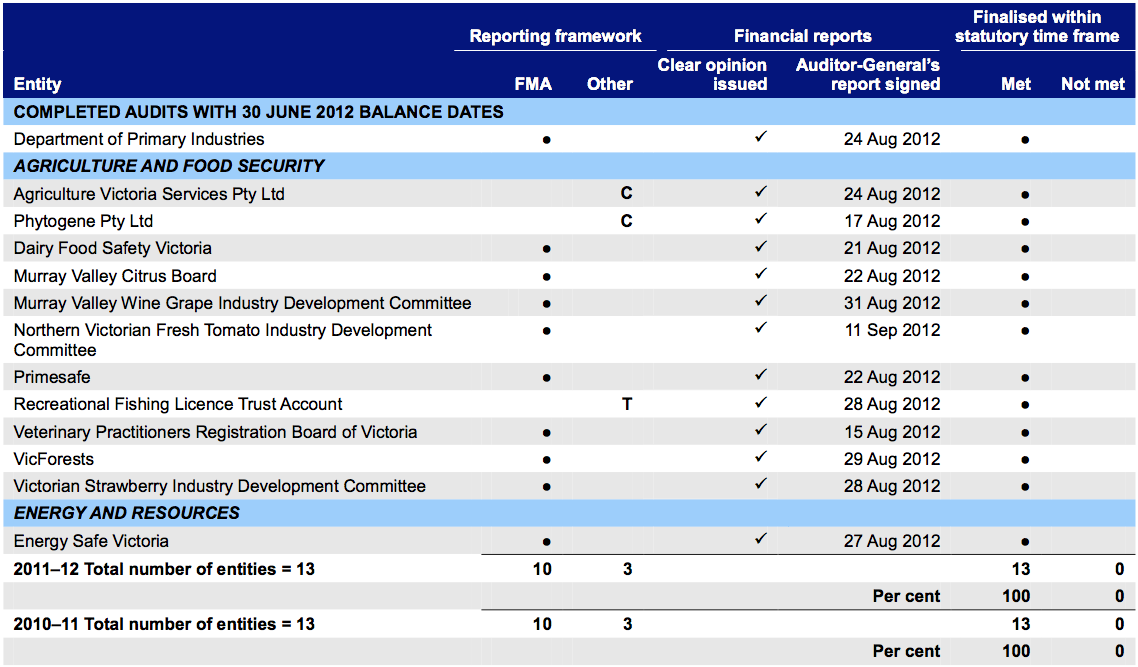Select Murray Valley Citrus Board's "22 Aug 2012" date

[x=892, y=277]
